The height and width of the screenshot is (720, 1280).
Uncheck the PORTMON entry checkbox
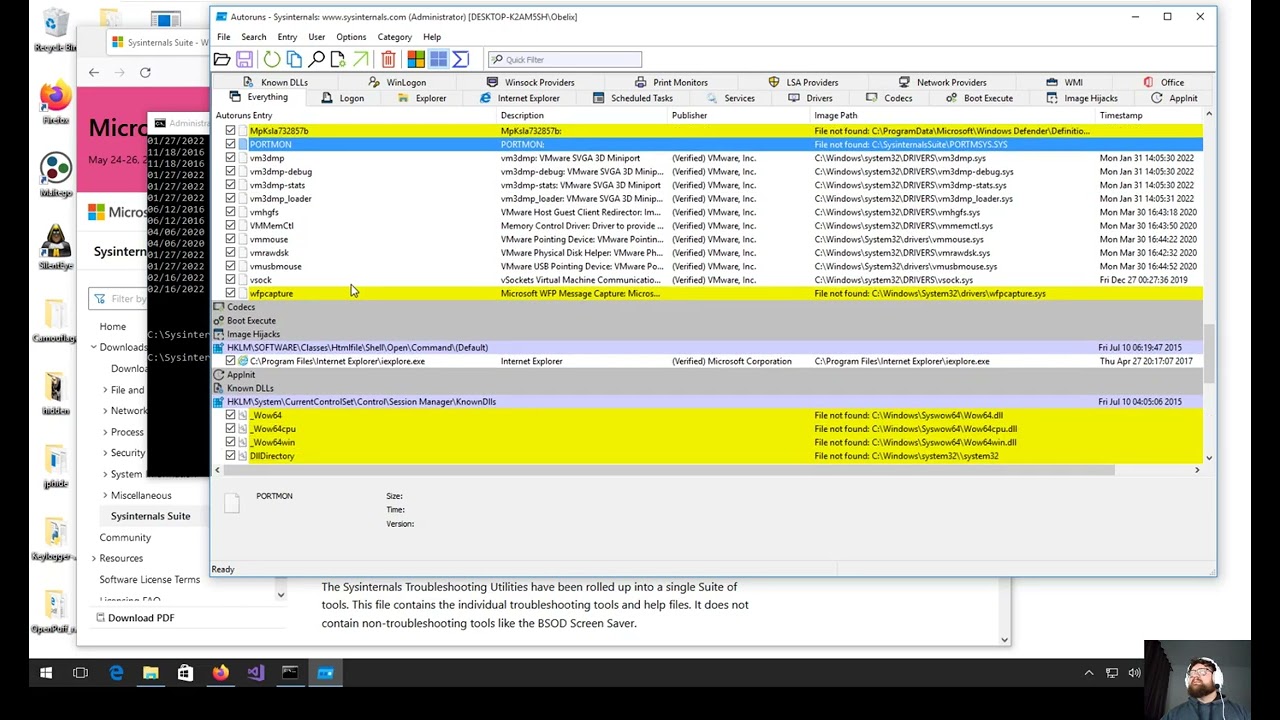click(231, 144)
